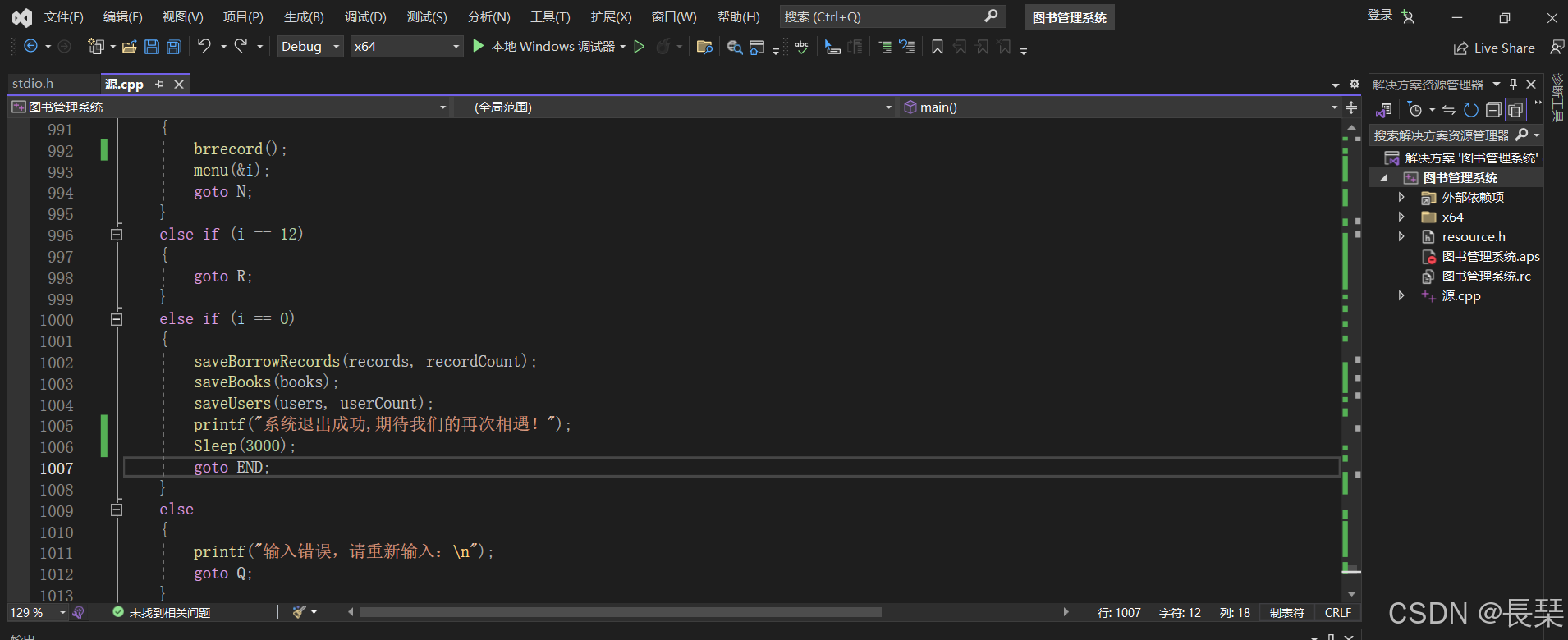
Task: Sync with active document icon
Action: click(x=1449, y=110)
